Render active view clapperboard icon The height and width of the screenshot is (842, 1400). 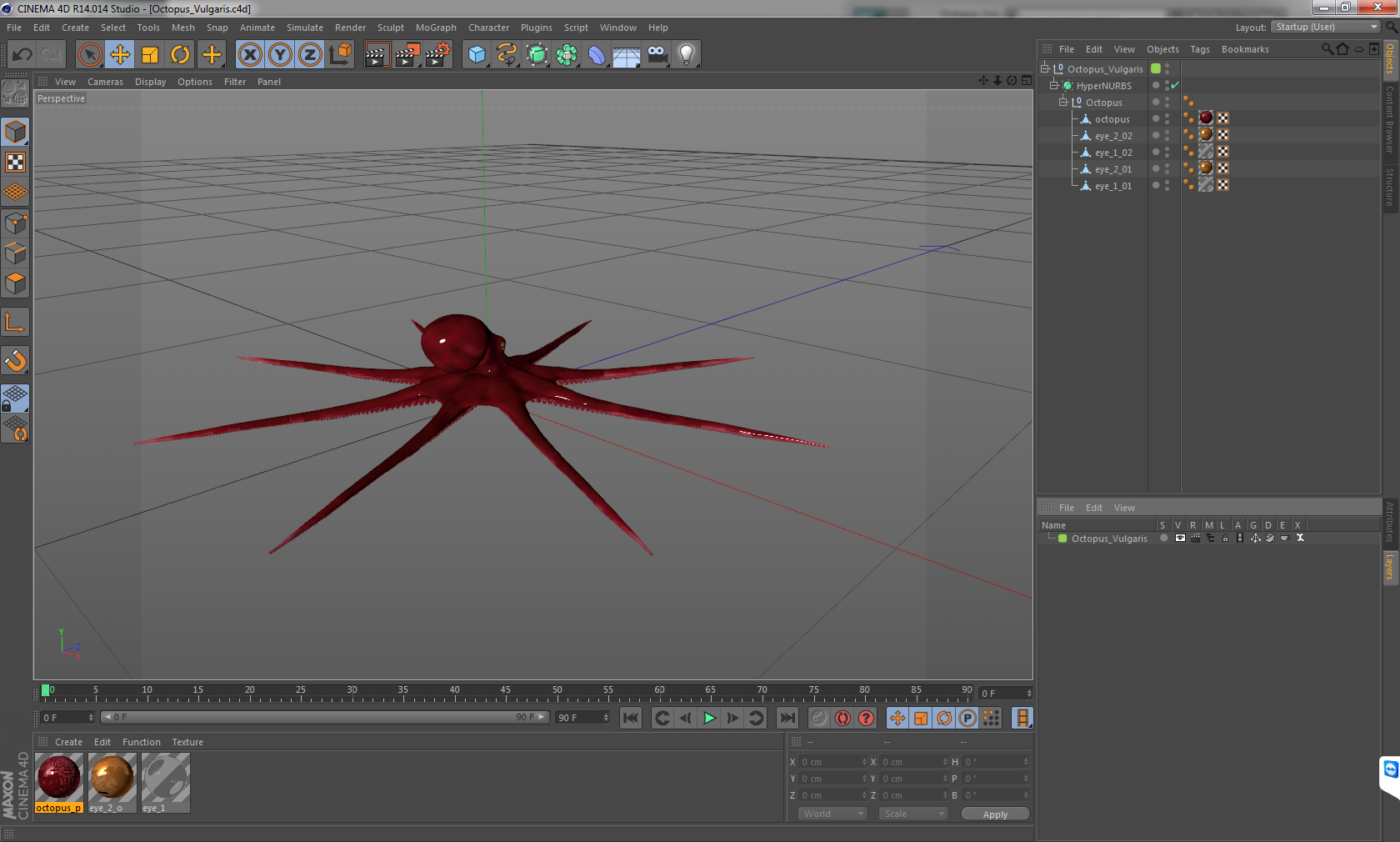[377, 55]
